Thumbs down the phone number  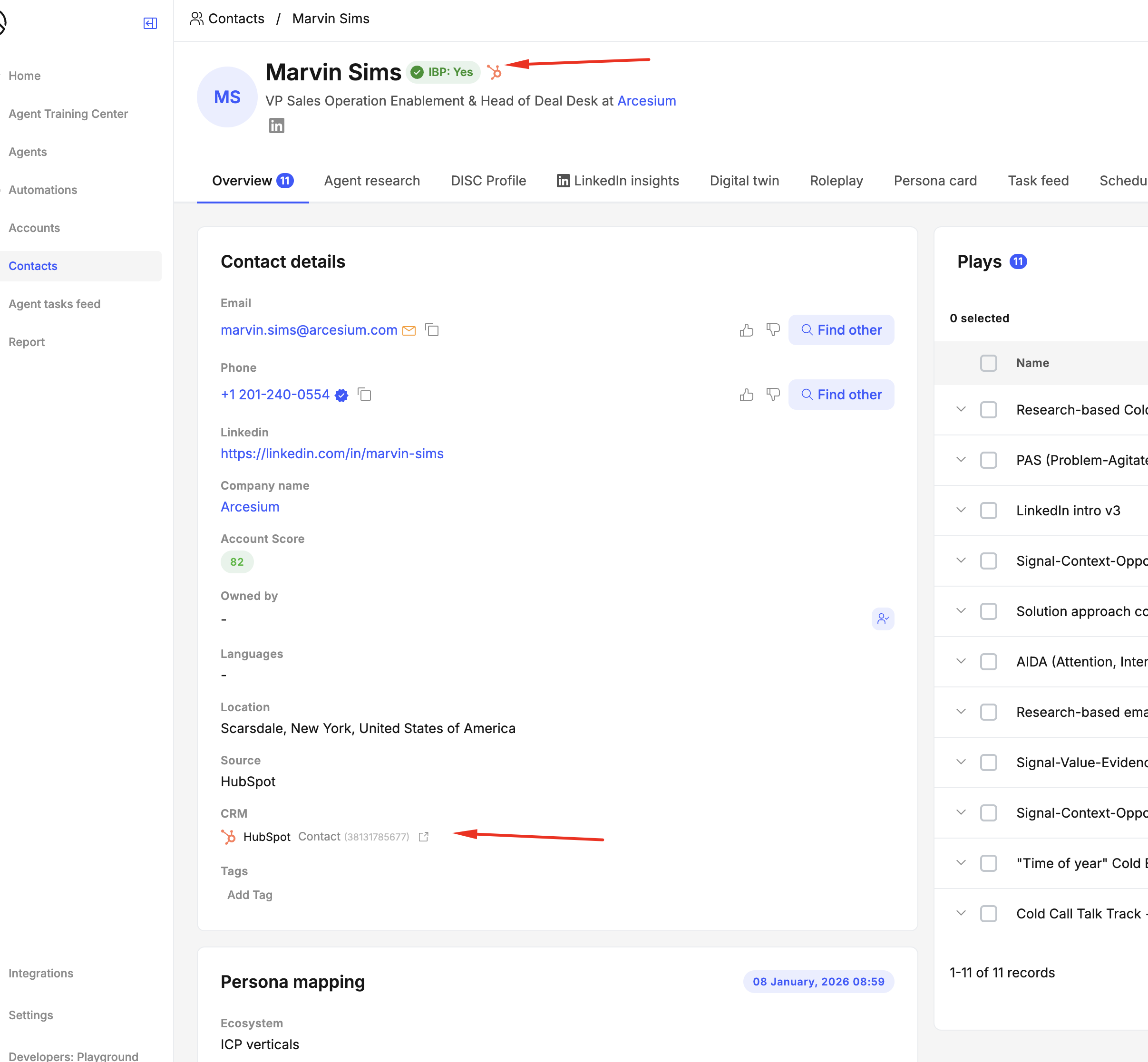coord(773,395)
